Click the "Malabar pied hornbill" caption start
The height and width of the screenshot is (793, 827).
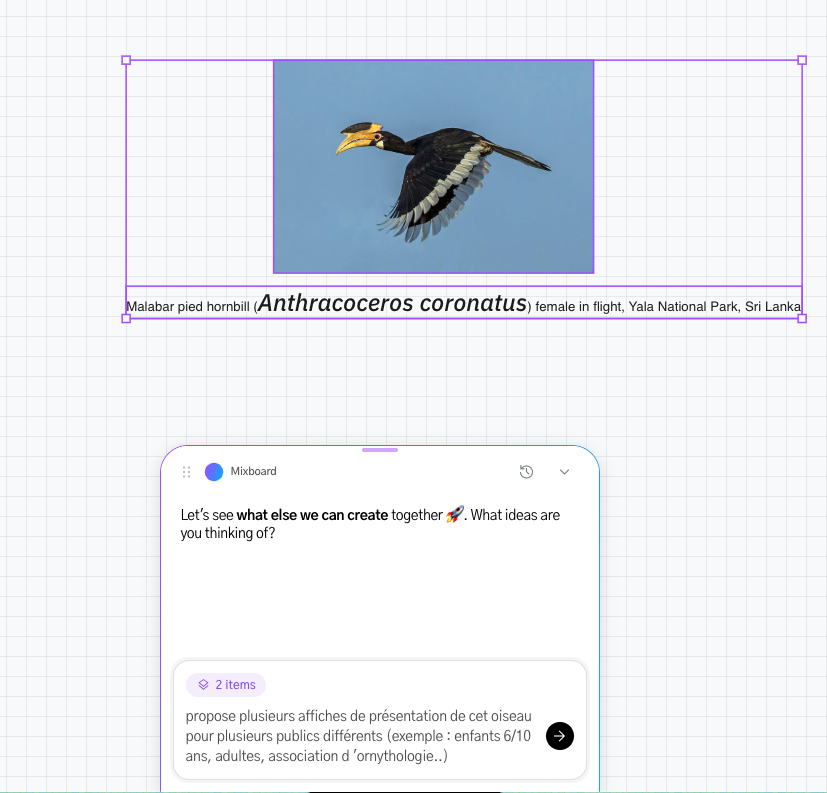tap(188, 307)
